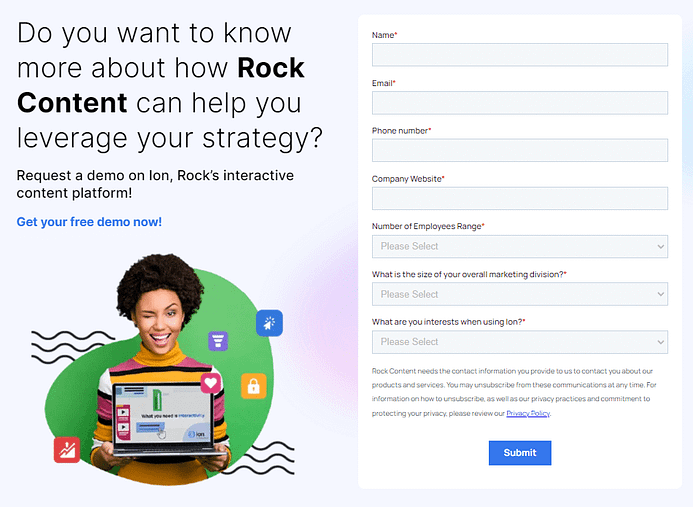Expand the marketing division size dropdown
Viewport: 693px width, 507px height.
(x=520, y=294)
